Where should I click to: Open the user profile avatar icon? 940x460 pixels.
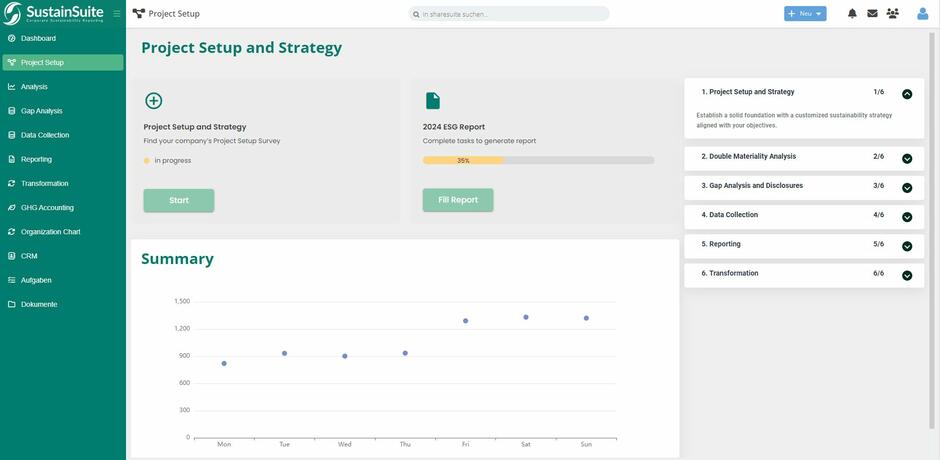[923, 14]
